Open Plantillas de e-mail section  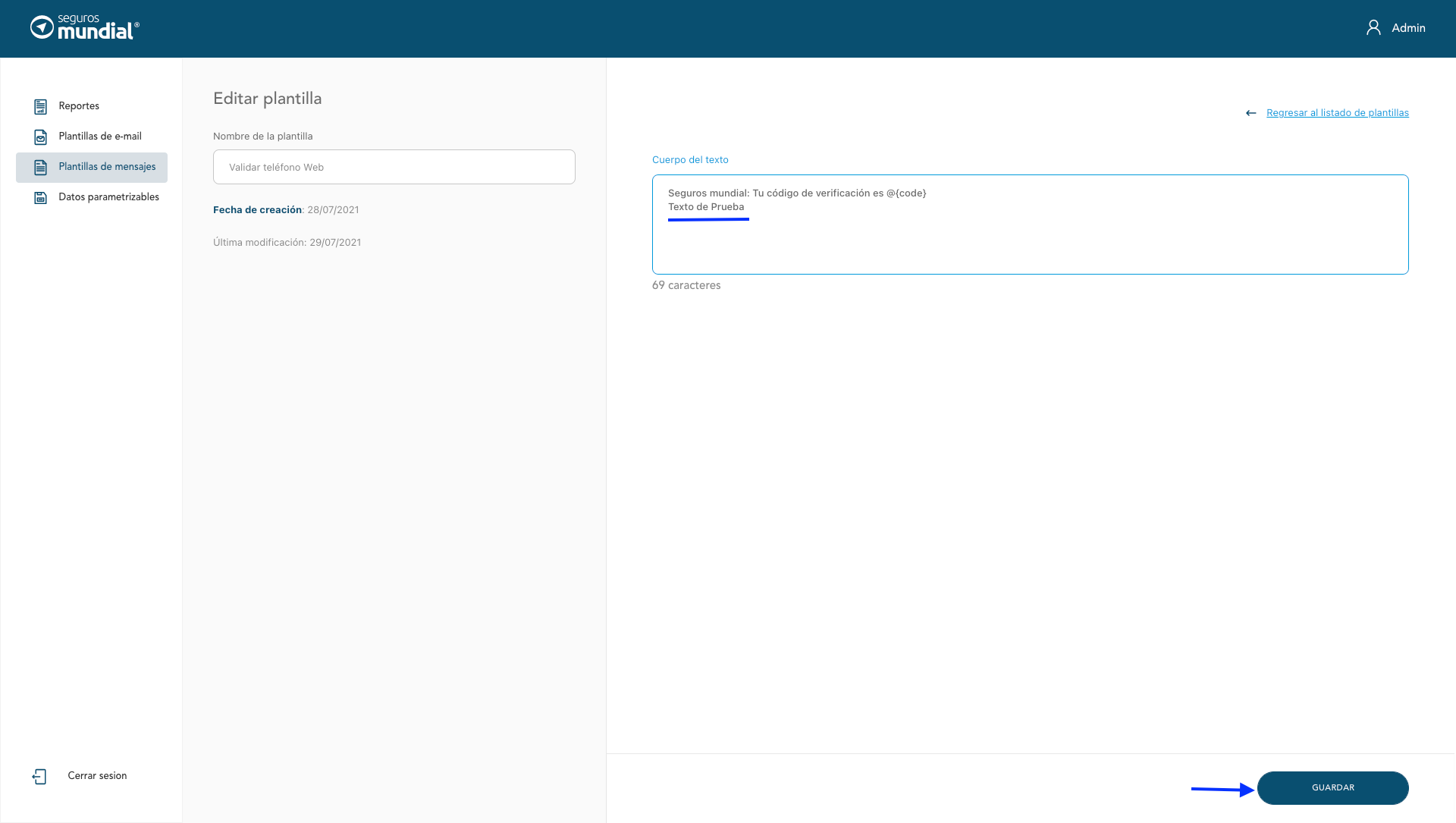tap(100, 137)
